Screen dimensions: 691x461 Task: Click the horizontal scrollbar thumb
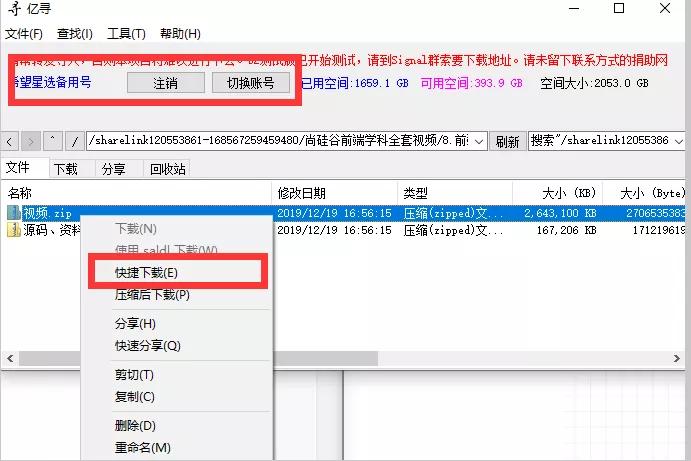(x=198, y=358)
